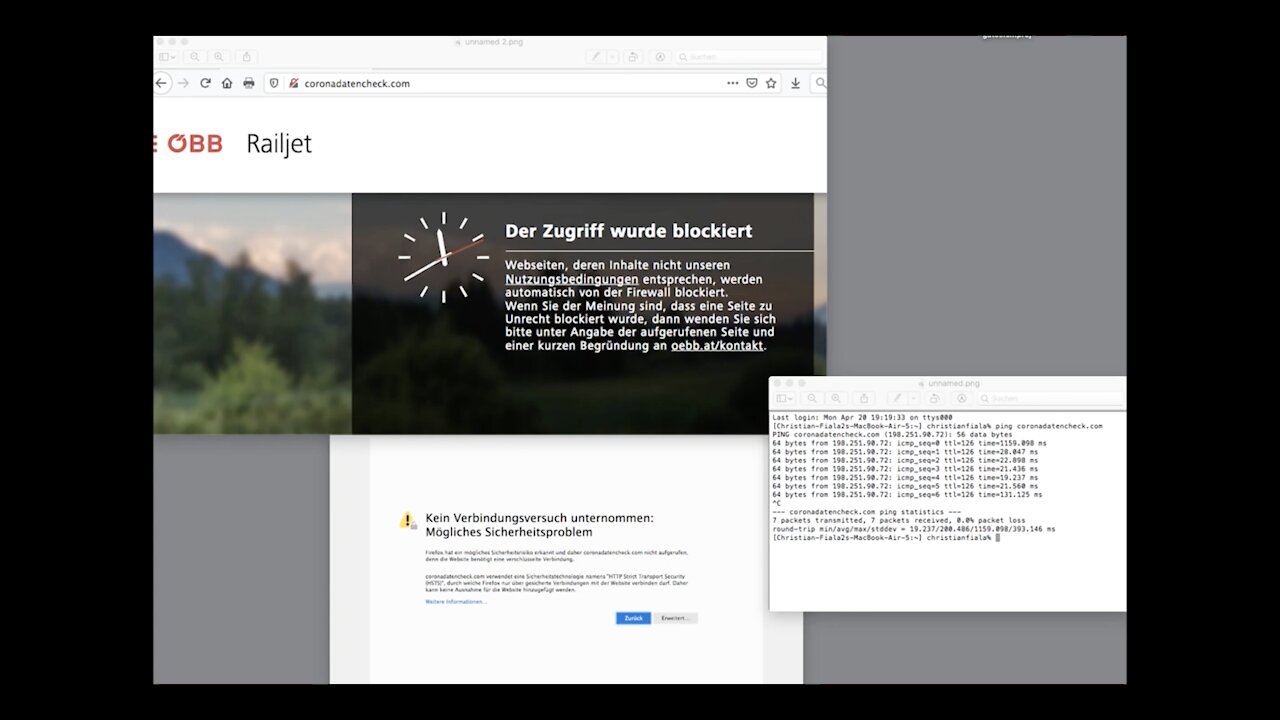Zoom out in the unnamed.png Preview window
The height and width of the screenshot is (720, 1280).
coord(812,398)
